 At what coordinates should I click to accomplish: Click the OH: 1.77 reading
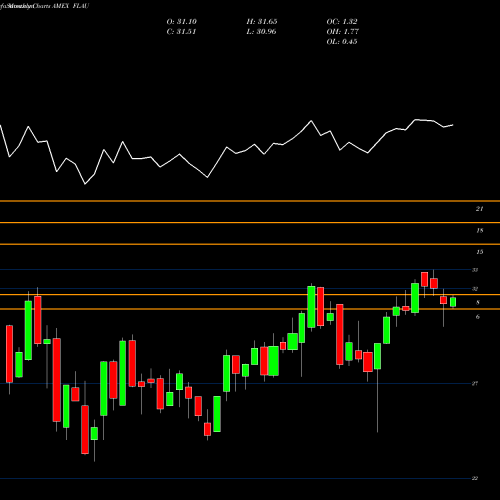click(x=342, y=31)
